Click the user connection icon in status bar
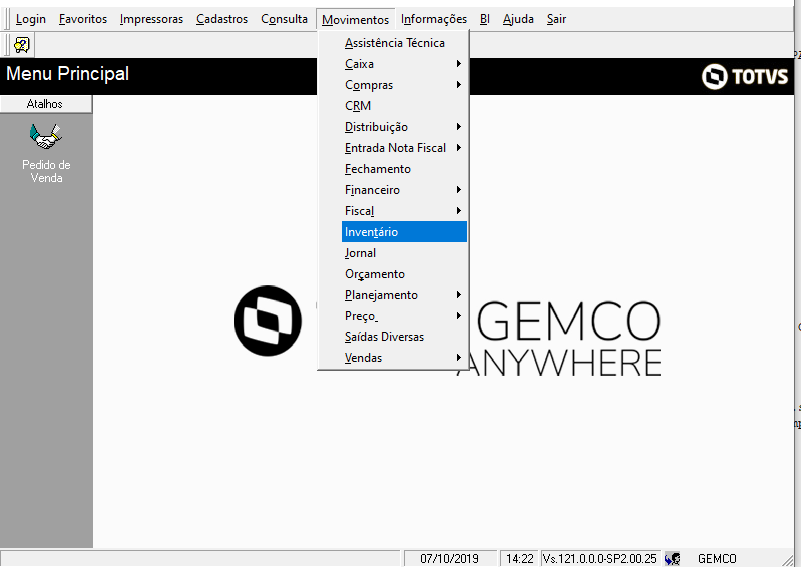Viewport: 801px width, 567px height. pyautogui.click(x=673, y=558)
